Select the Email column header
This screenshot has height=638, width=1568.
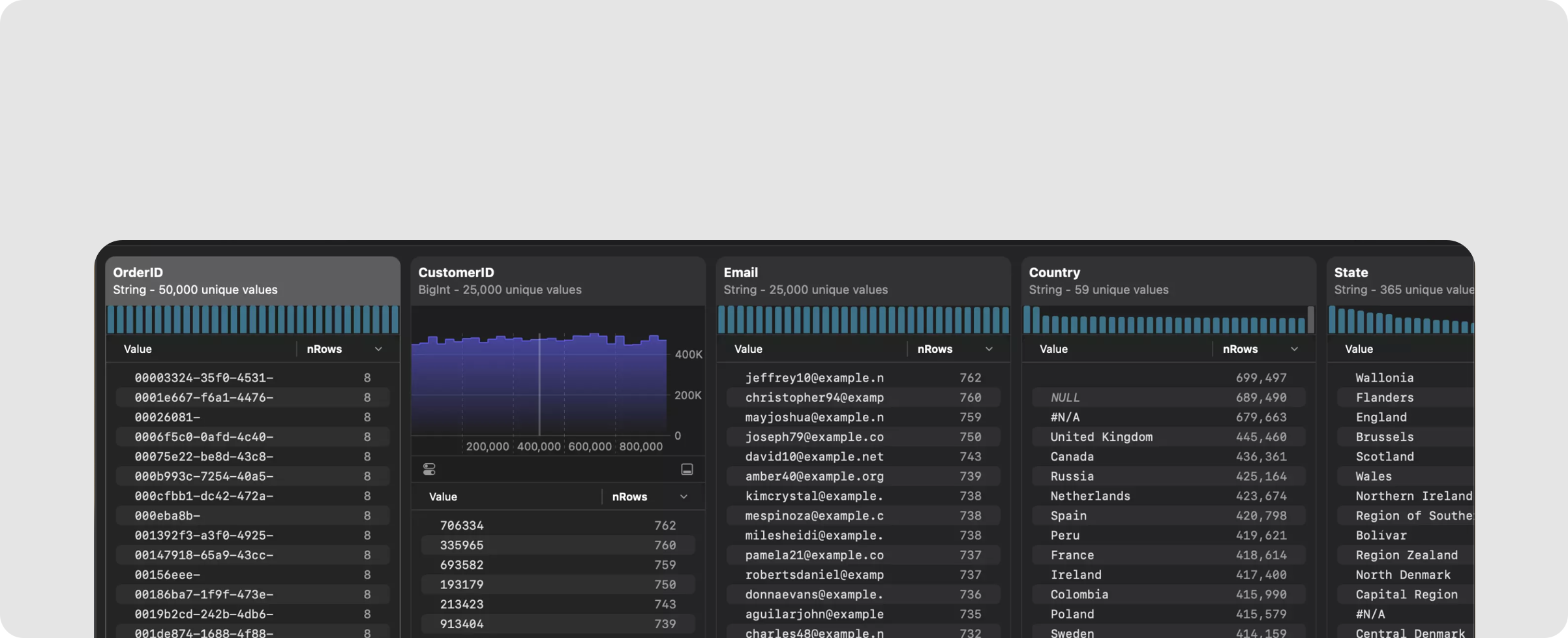[x=863, y=281]
